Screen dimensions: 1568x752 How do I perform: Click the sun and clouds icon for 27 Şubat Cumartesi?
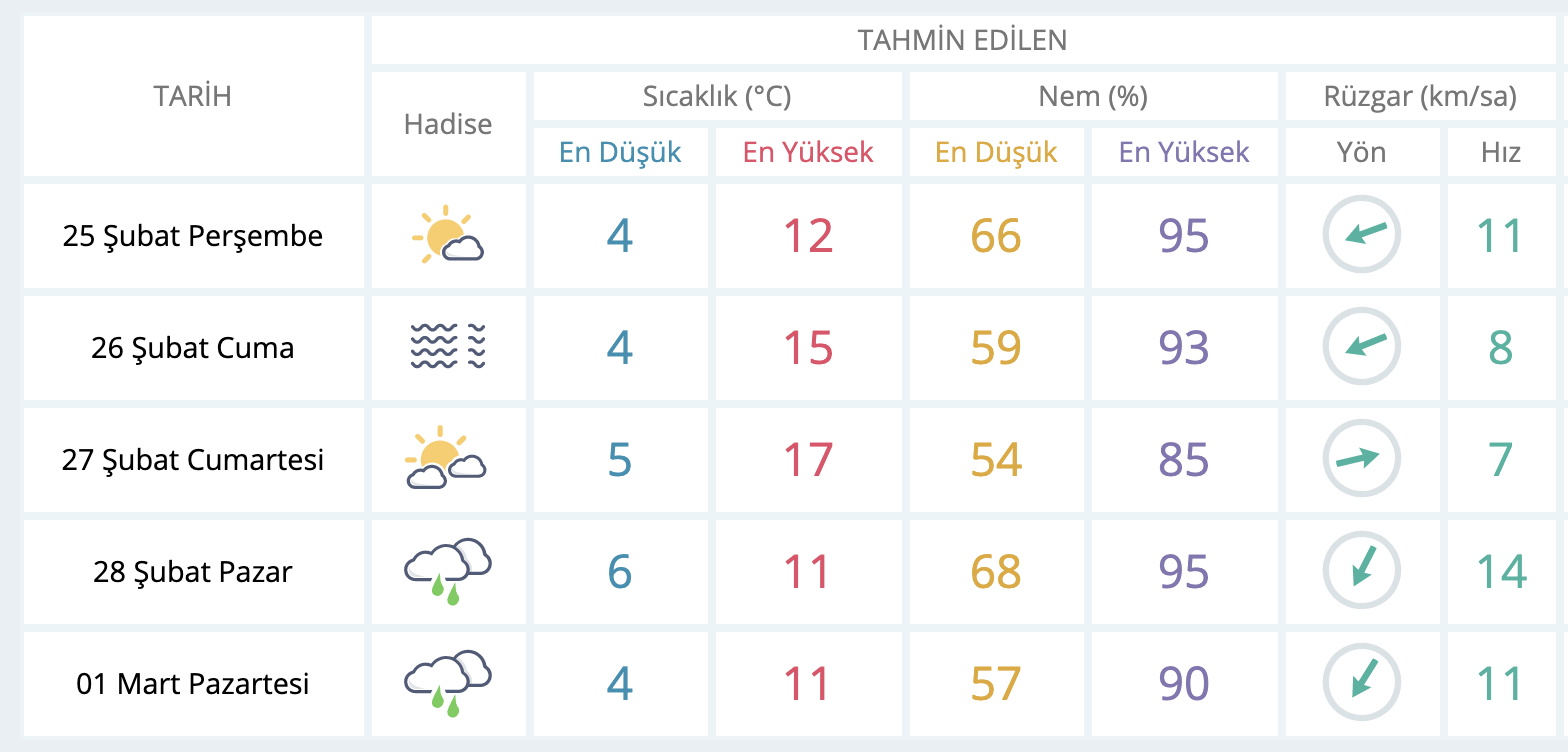(447, 459)
